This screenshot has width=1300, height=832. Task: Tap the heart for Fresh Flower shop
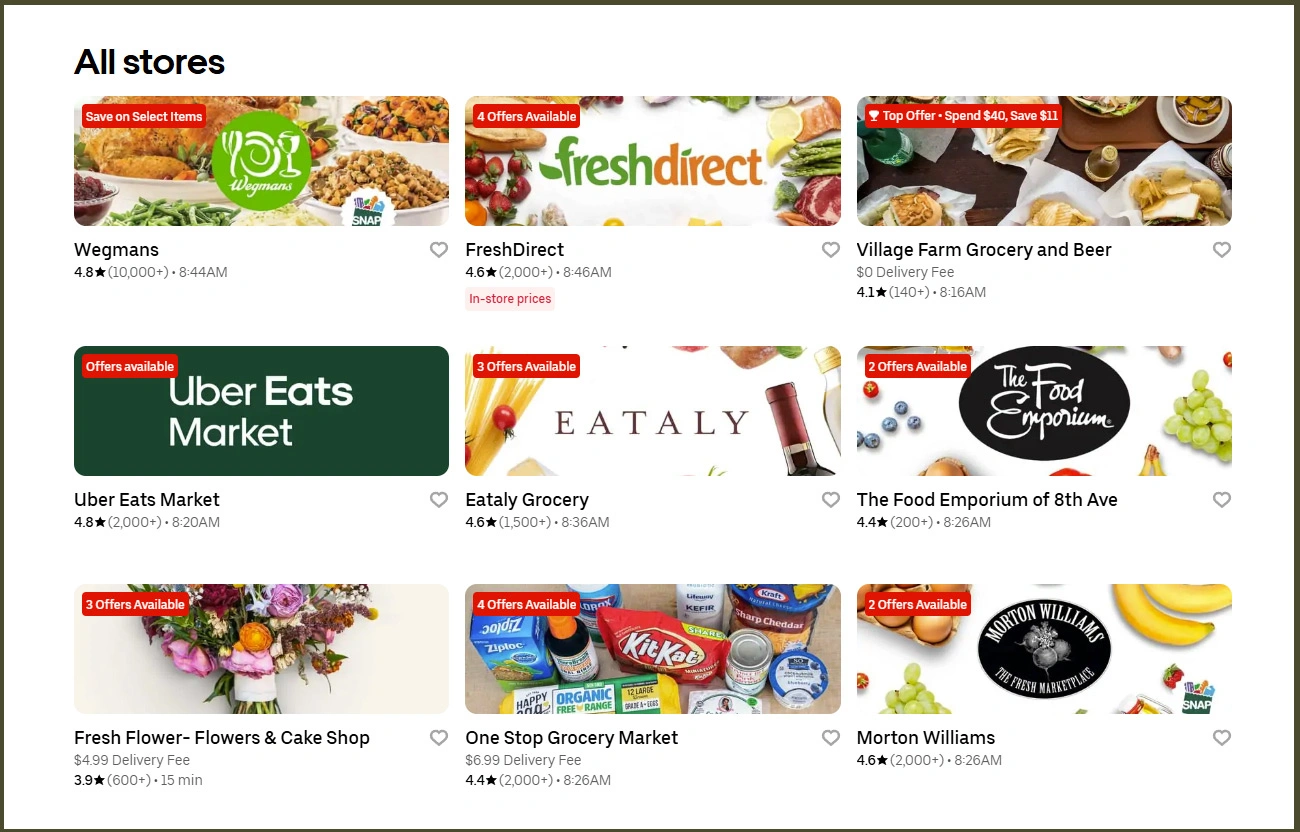(x=439, y=738)
